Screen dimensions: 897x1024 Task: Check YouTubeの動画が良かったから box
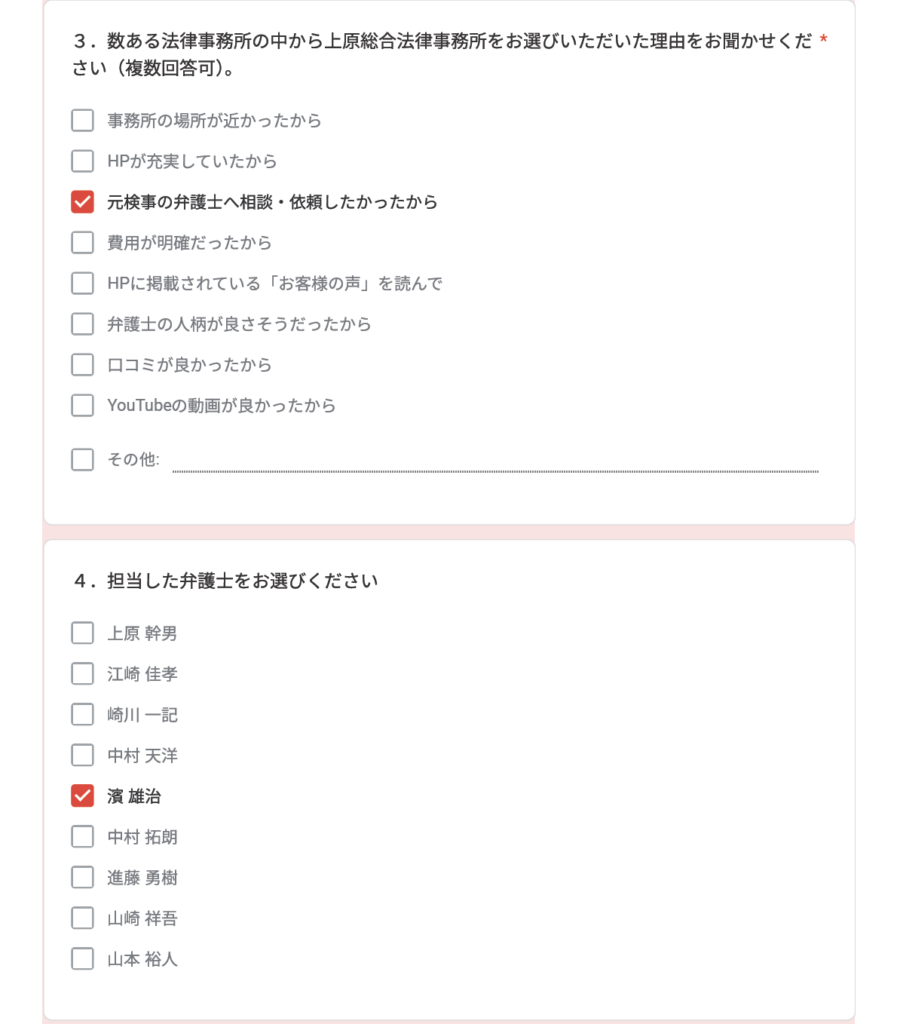82,405
